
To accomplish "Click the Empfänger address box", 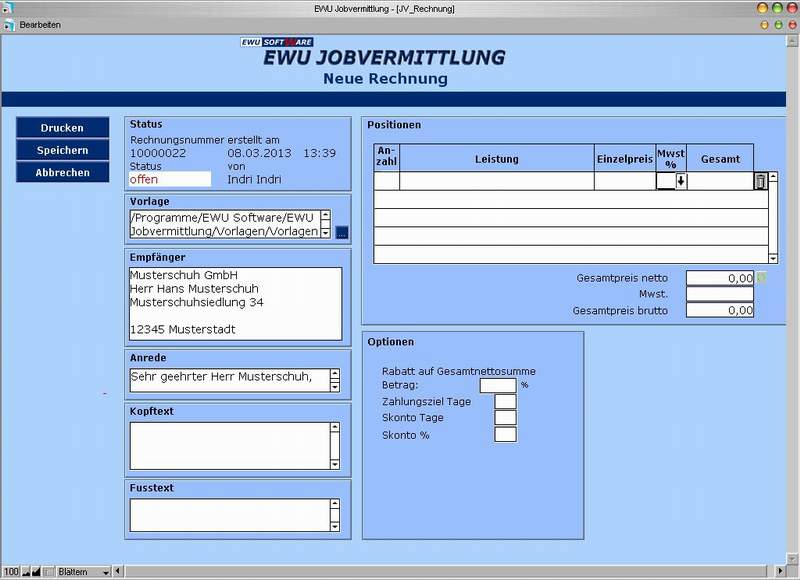I will 236,304.
